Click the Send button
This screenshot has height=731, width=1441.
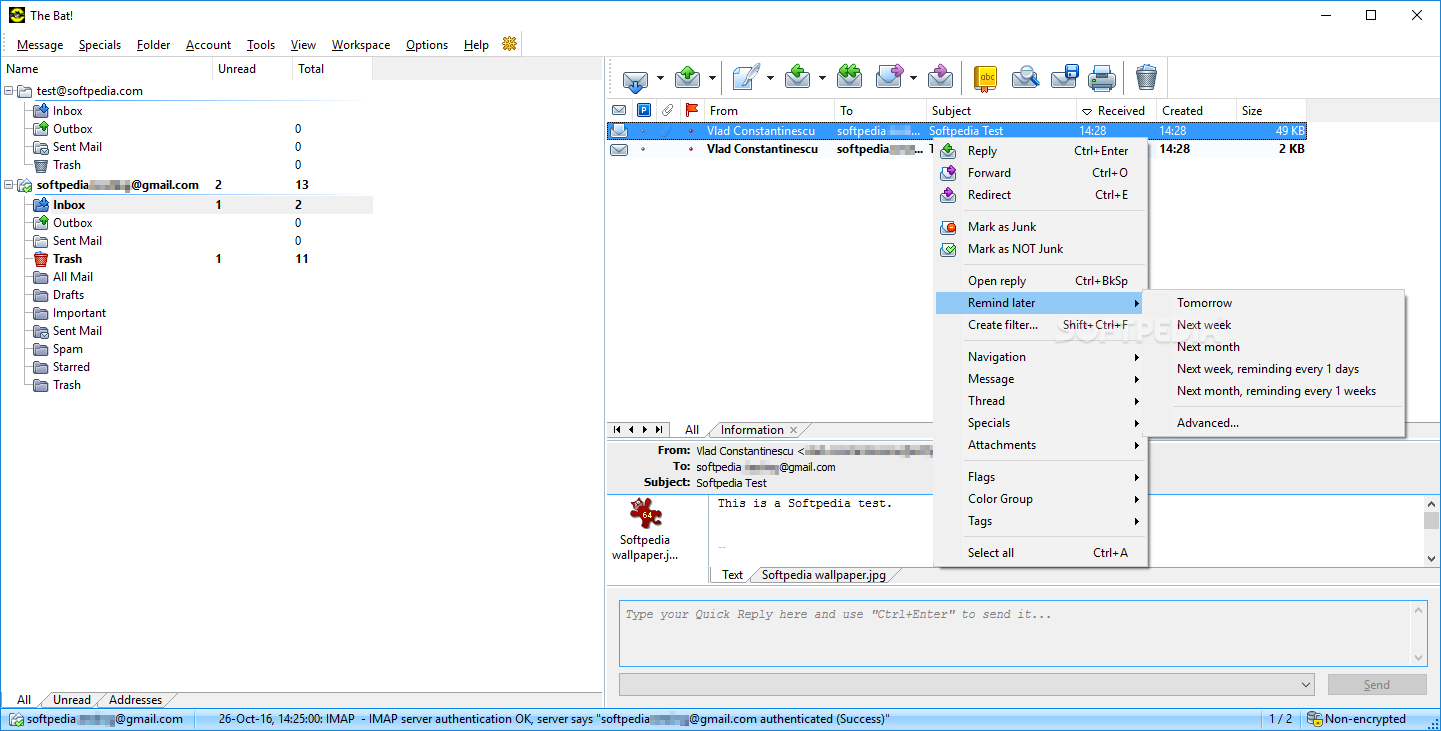coord(1377,684)
